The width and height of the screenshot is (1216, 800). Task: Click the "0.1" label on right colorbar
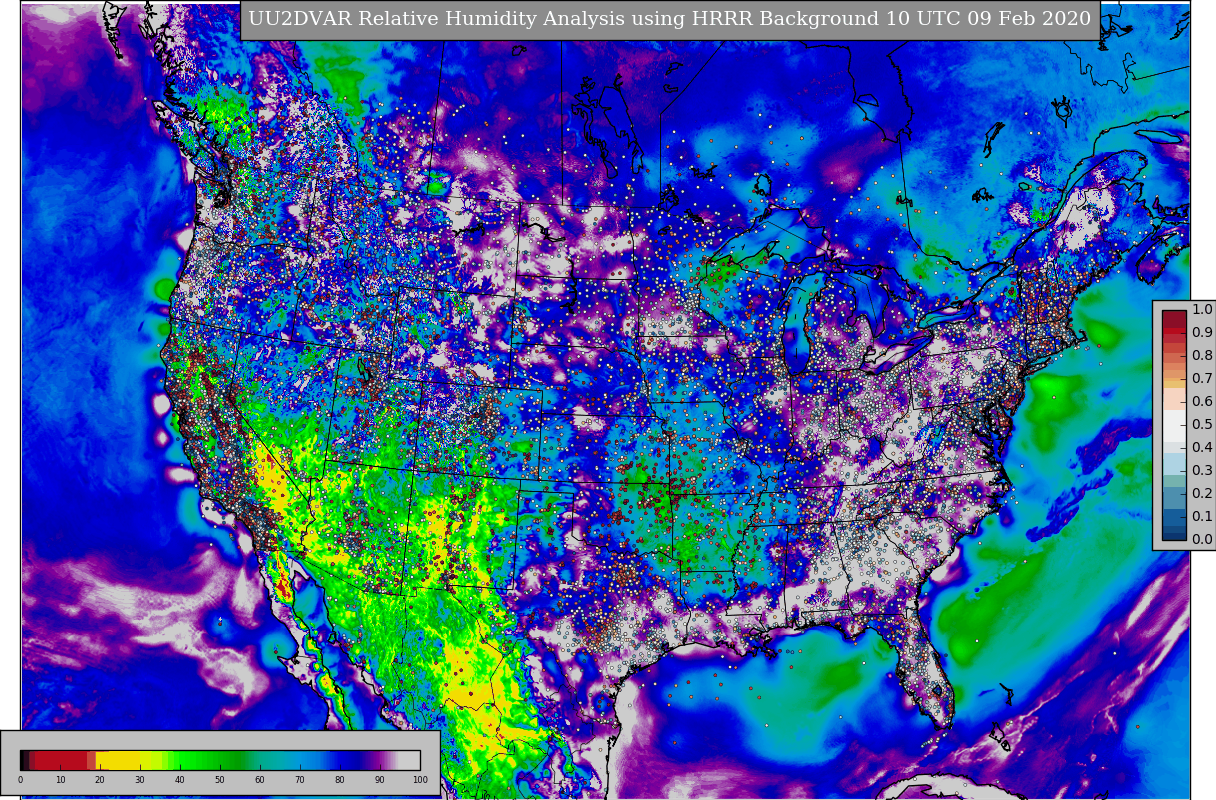pyautogui.click(x=1202, y=516)
